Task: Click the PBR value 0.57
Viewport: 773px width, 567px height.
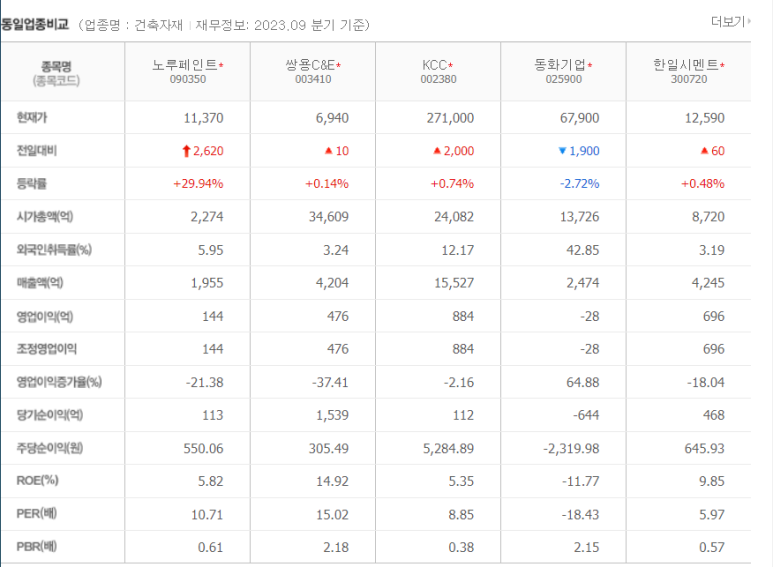Action: pos(712,547)
